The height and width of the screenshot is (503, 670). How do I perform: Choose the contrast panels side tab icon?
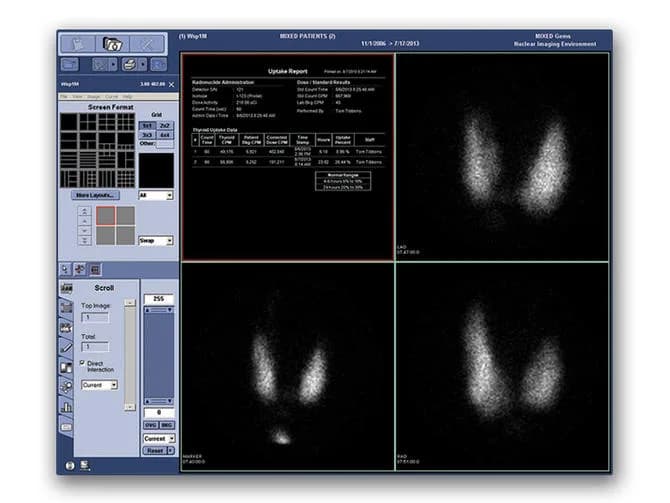(66, 367)
